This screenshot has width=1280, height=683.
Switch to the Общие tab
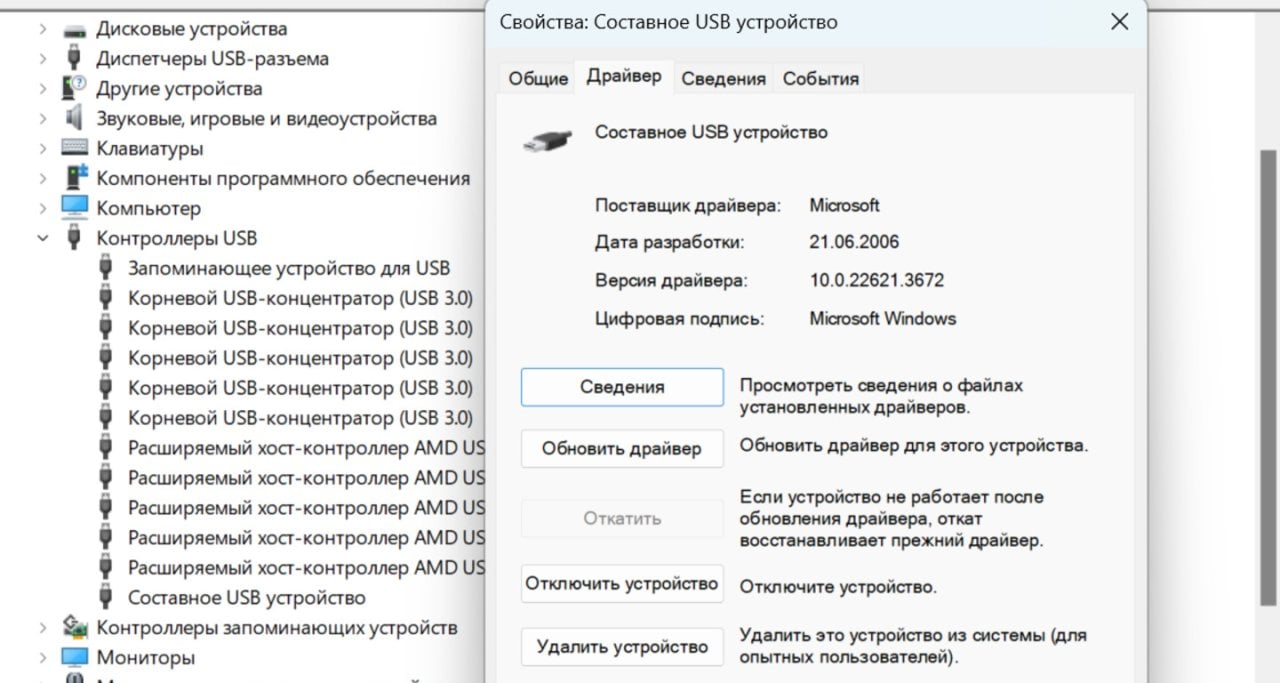click(538, 79)
